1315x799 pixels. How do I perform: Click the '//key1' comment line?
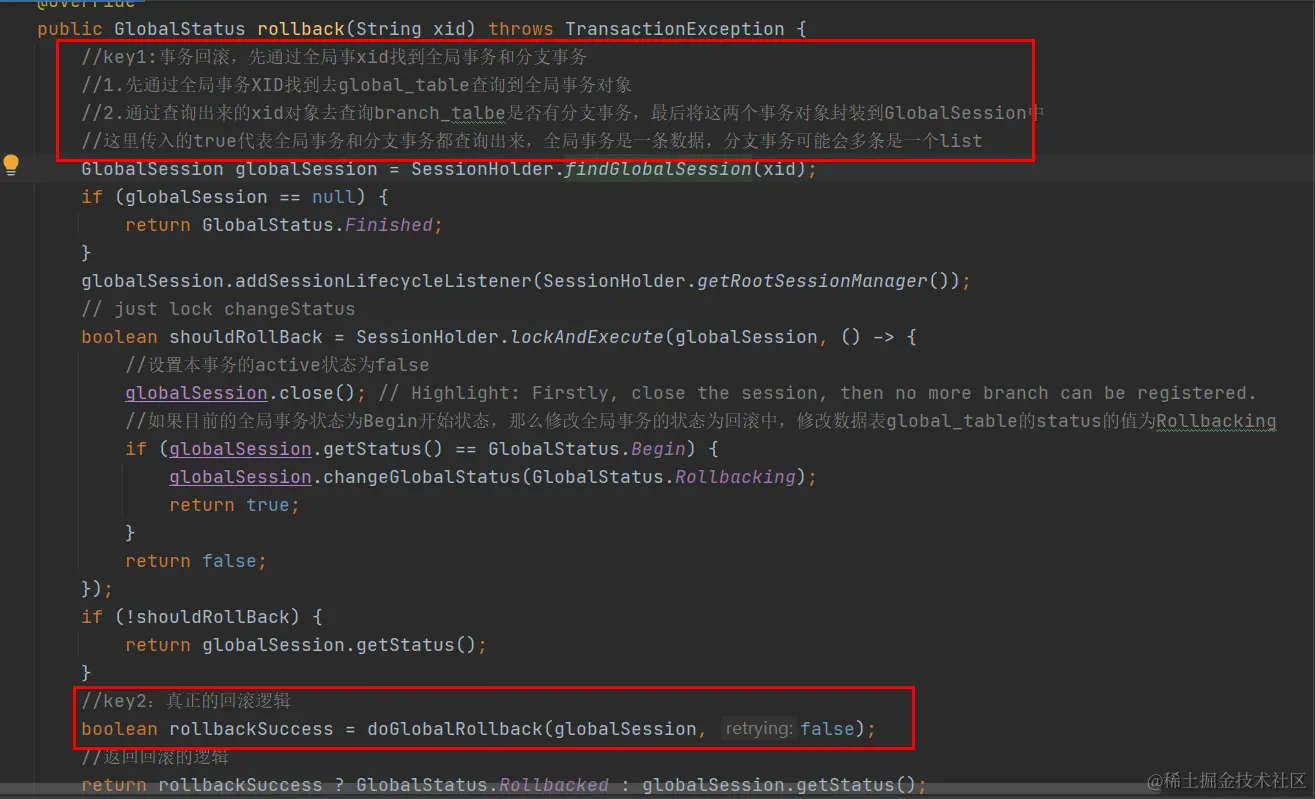pos(334,57)
